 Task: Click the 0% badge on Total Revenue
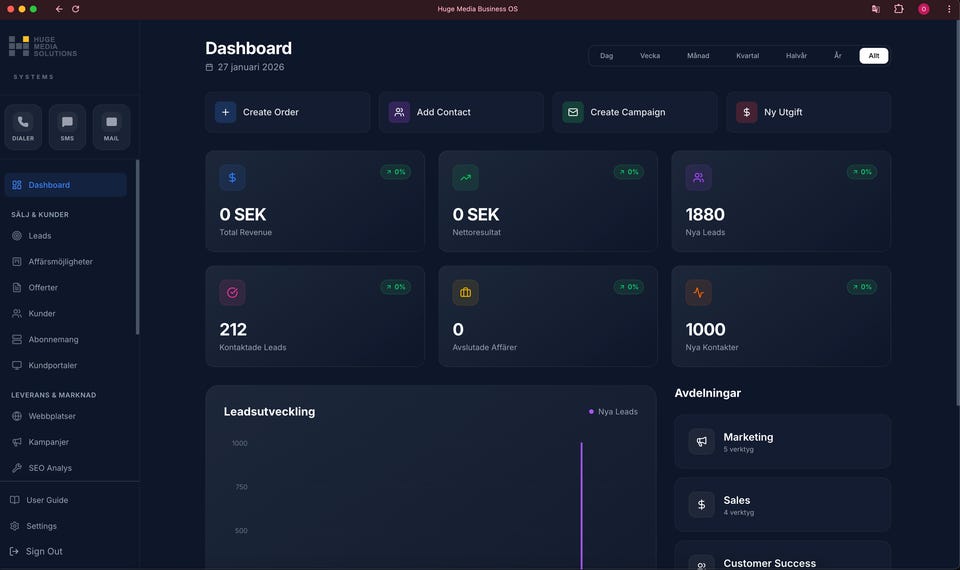(396, 172)
